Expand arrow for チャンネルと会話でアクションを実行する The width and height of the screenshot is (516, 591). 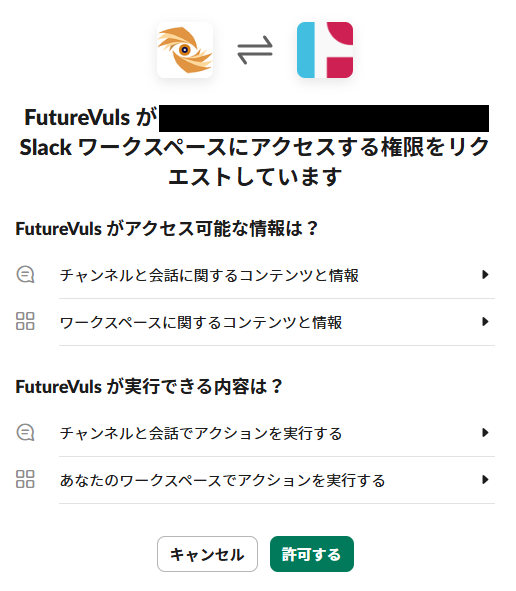[x=485, y=432]
